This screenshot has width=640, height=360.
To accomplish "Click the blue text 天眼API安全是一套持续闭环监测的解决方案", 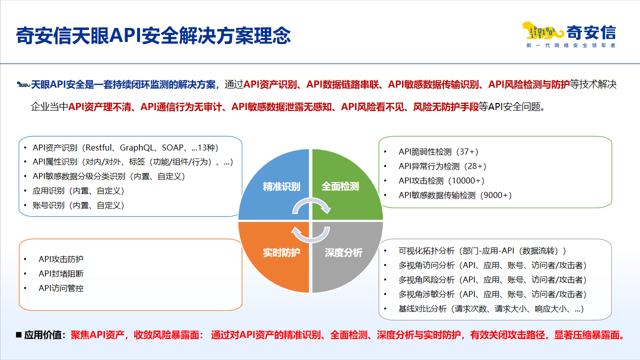I will pos(123,84).
